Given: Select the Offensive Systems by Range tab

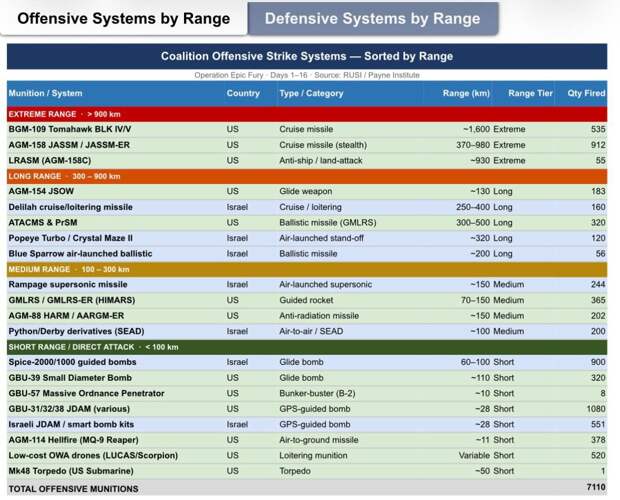Looking at the screenshot, I should [123, 18].
